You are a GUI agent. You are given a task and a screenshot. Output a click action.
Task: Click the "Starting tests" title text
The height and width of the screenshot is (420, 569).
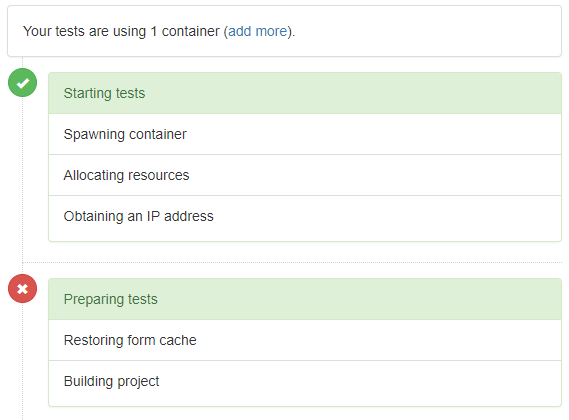[x=104, y=93]
